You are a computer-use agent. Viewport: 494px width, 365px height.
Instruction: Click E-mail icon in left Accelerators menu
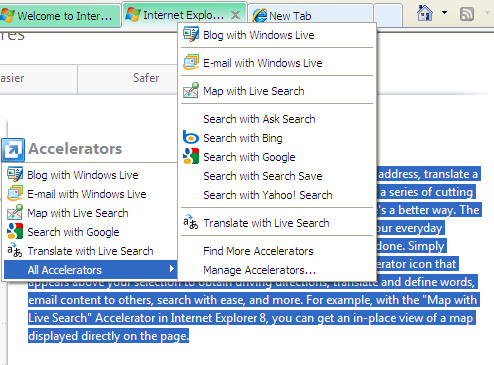[x=15, y=193]
